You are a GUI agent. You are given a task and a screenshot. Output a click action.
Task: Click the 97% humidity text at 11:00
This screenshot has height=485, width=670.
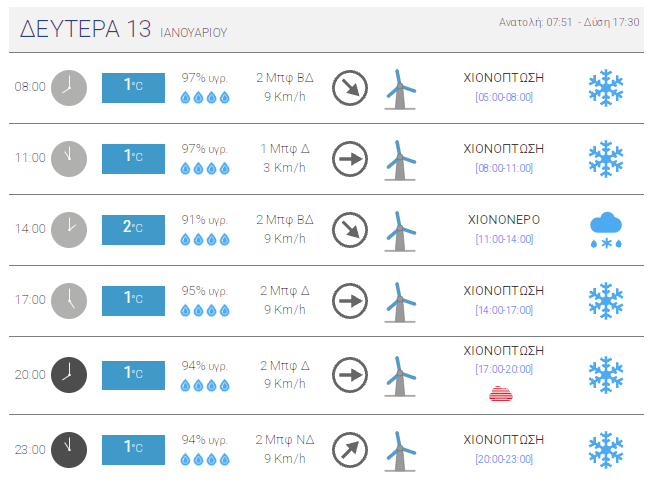tap(204, 148)
